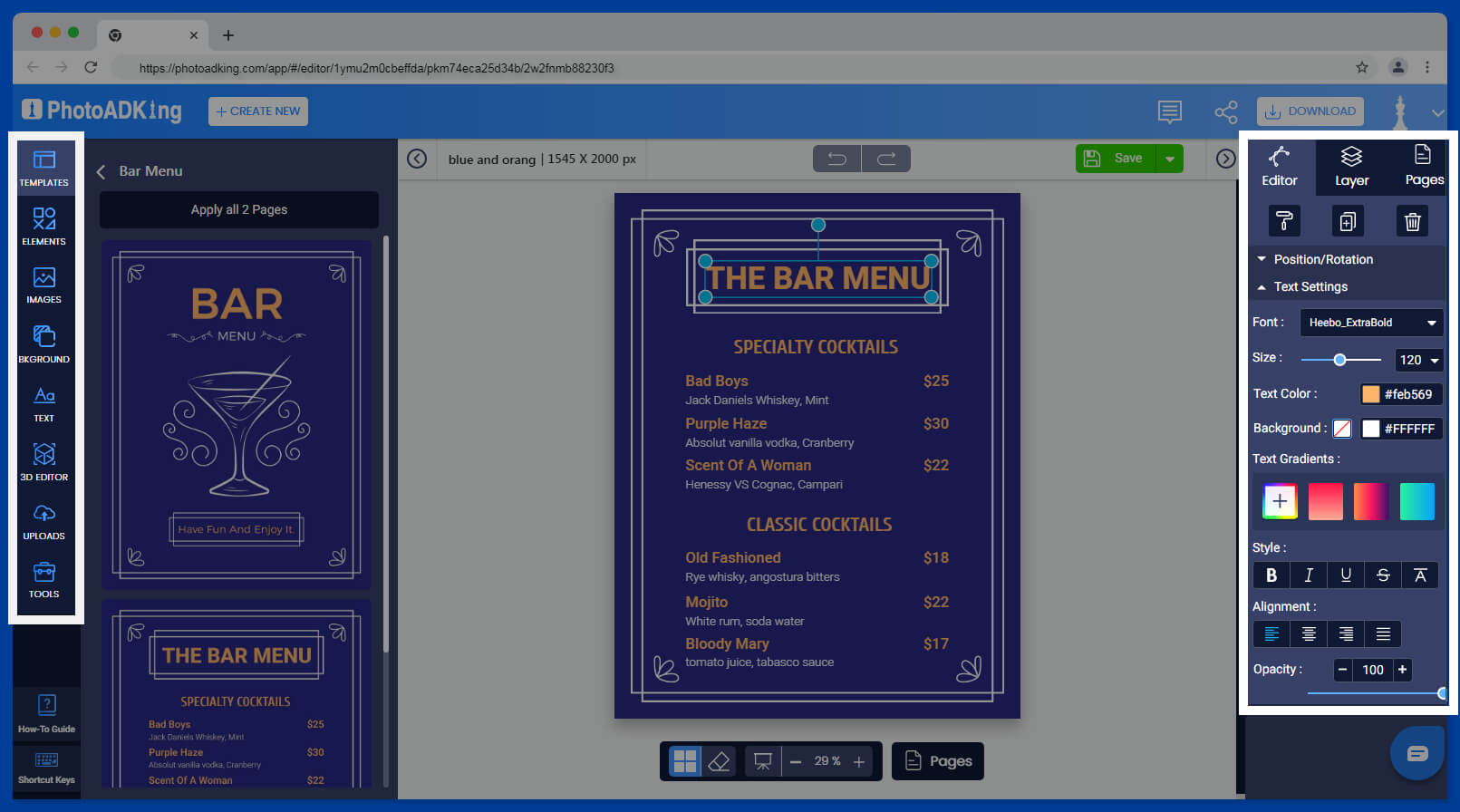
Task: Apply the orange-purple text gradient
Action: point(1371,501)
